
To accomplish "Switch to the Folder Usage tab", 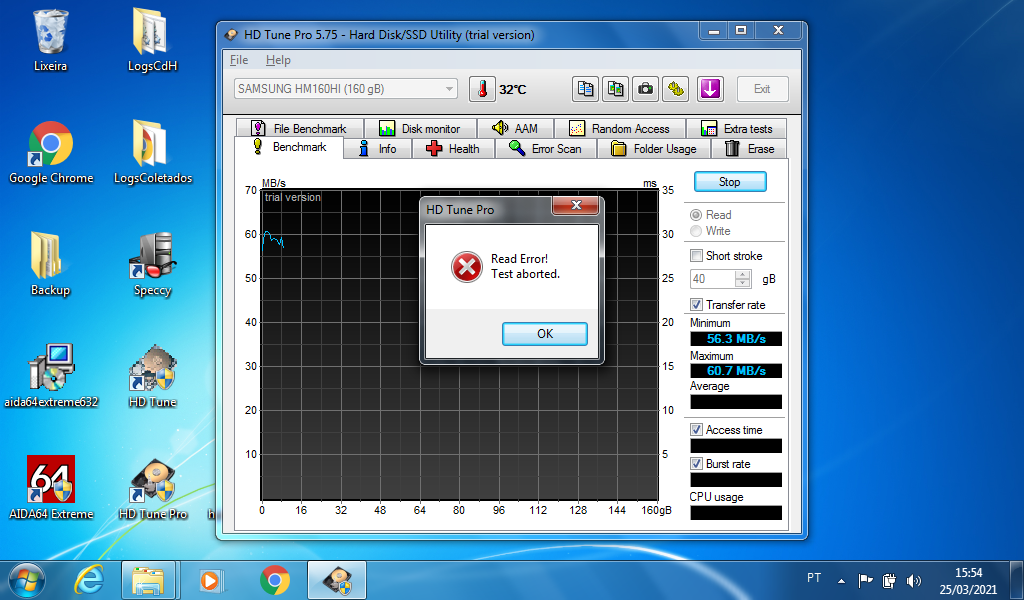I will tap(654, 149).
